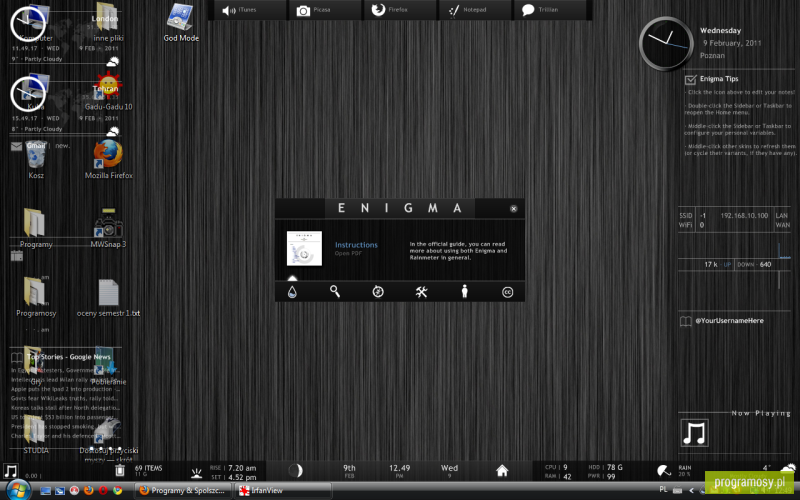The width and height of the screenshot is (800, 500).
Task: Open the Gadu-Gadu 10 desktop shortcut
Action: tap(108, 92)
